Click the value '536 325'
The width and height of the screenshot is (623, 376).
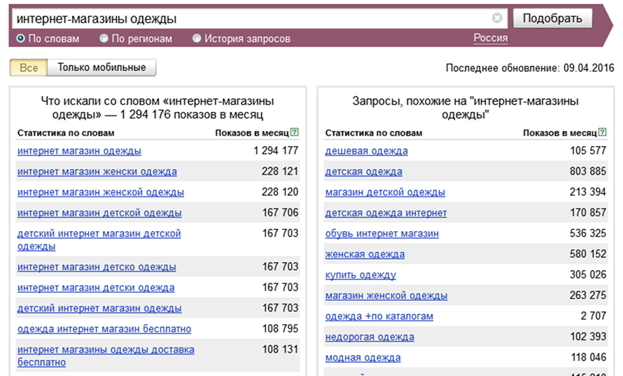(x=588, y=233)
